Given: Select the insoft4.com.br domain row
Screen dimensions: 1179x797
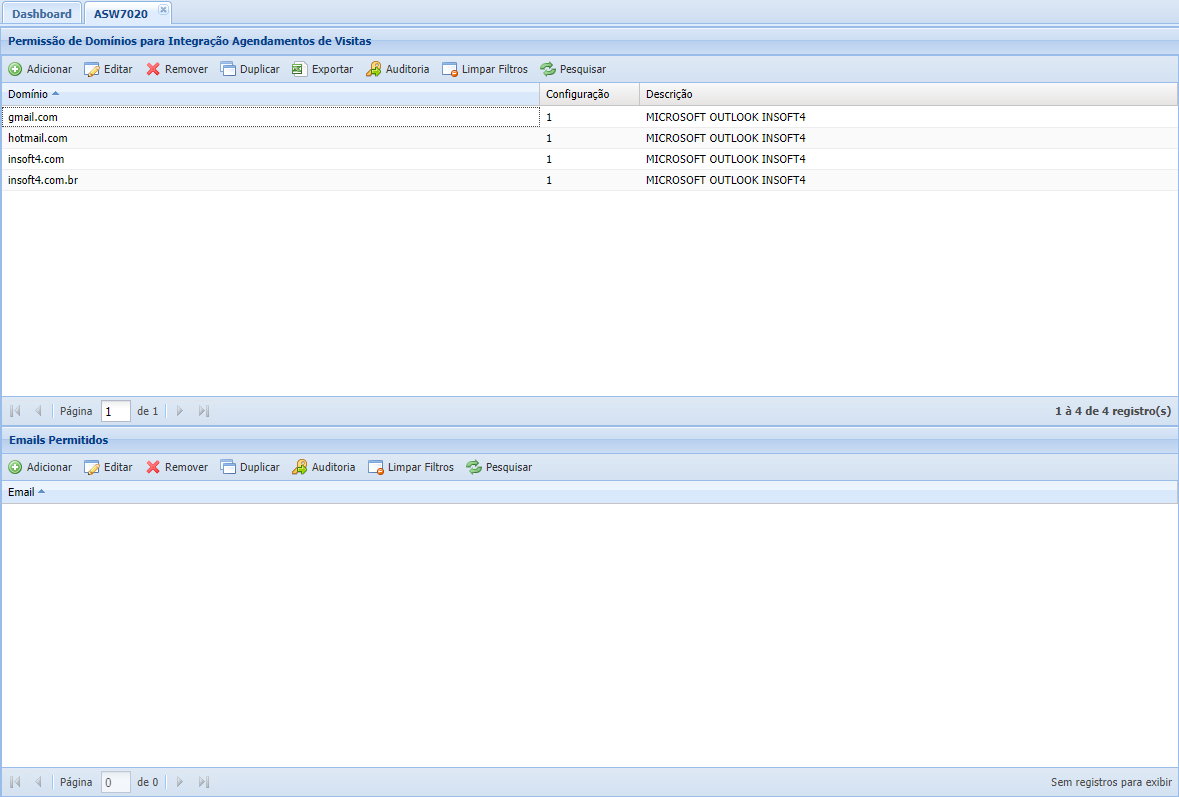Looking at the screenshot, I should tap(590, 180).
